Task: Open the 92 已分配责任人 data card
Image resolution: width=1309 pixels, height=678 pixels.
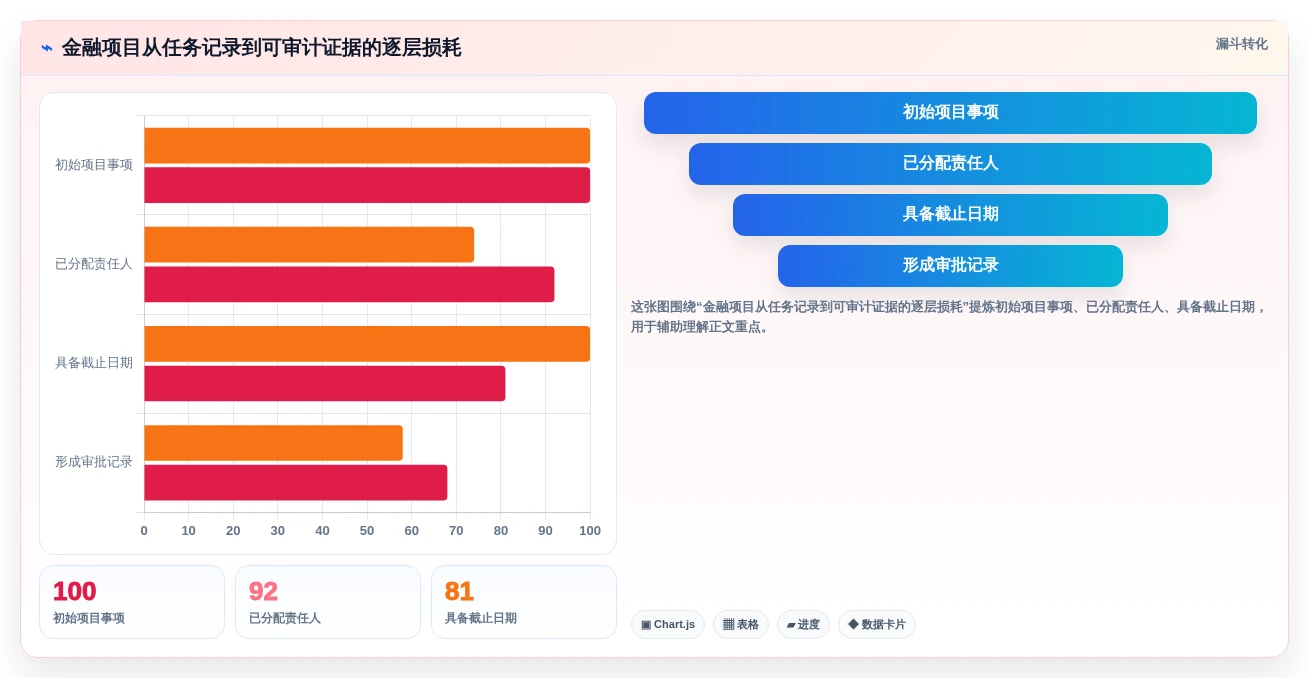Action: click(x=328, y=602)
